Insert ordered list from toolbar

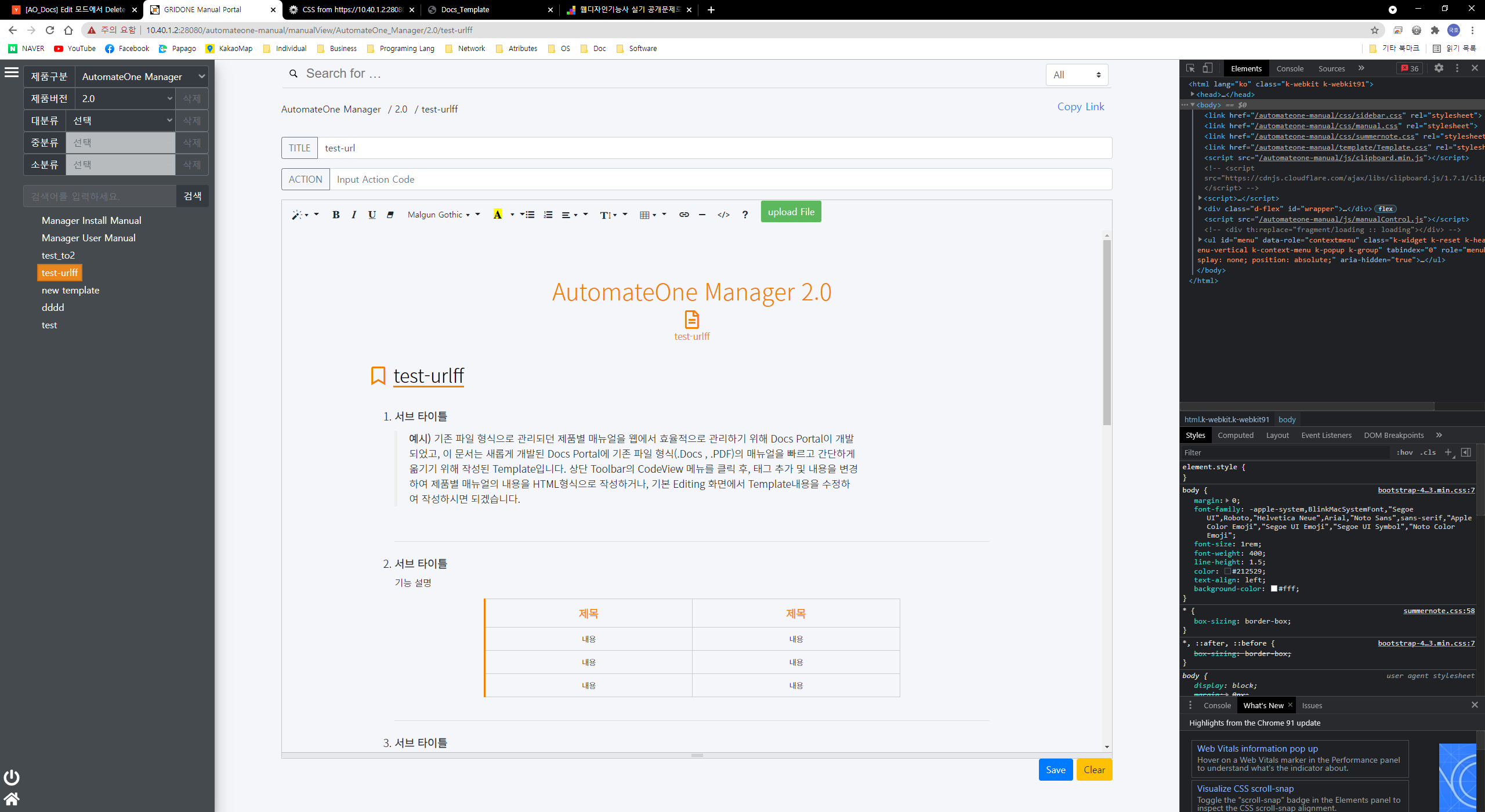pos(548,215)
